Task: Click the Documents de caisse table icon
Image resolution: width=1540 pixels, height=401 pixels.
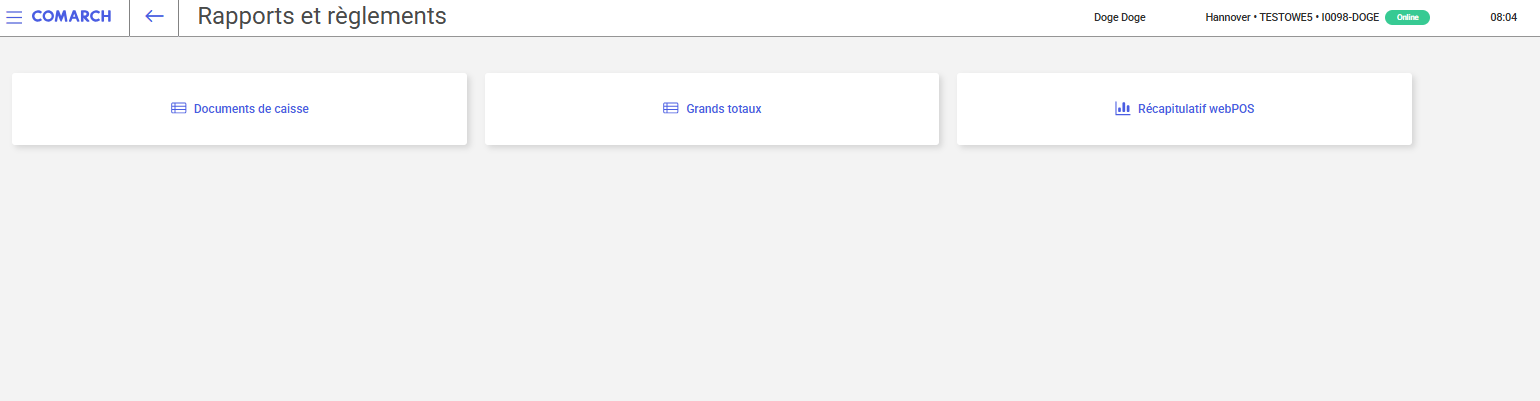Action: coord(179,108)
